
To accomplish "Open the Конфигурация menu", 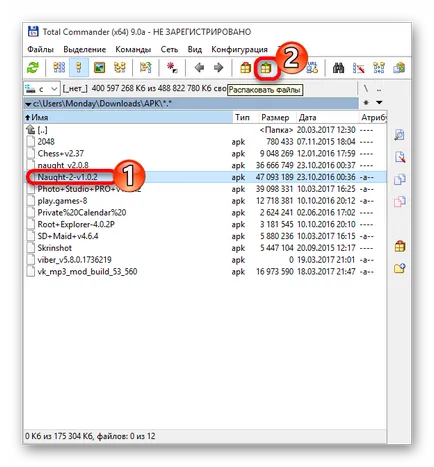I will coord(239,50).
